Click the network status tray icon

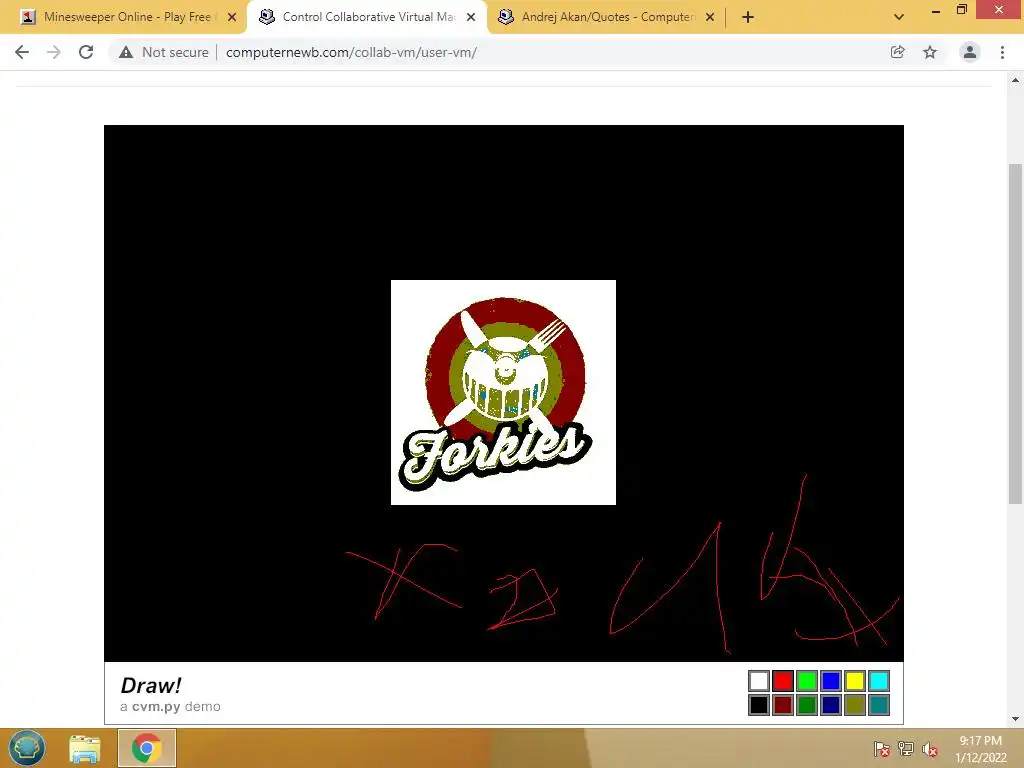(x=906, y=749)
